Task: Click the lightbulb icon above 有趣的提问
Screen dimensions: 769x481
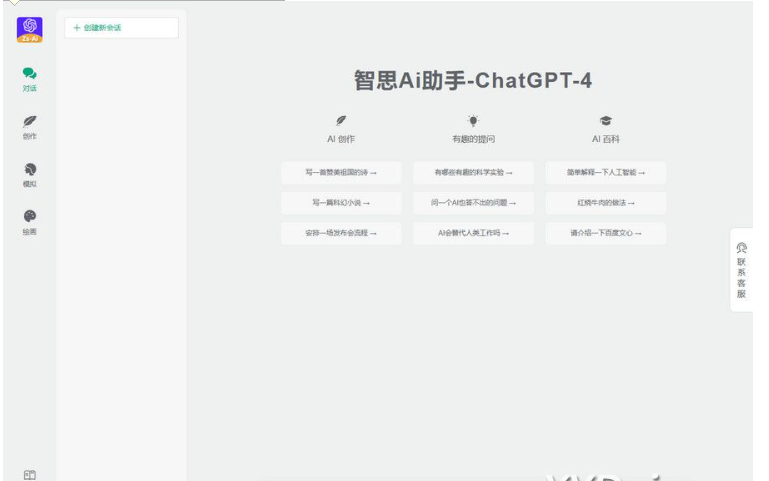Action: [473, 120]
